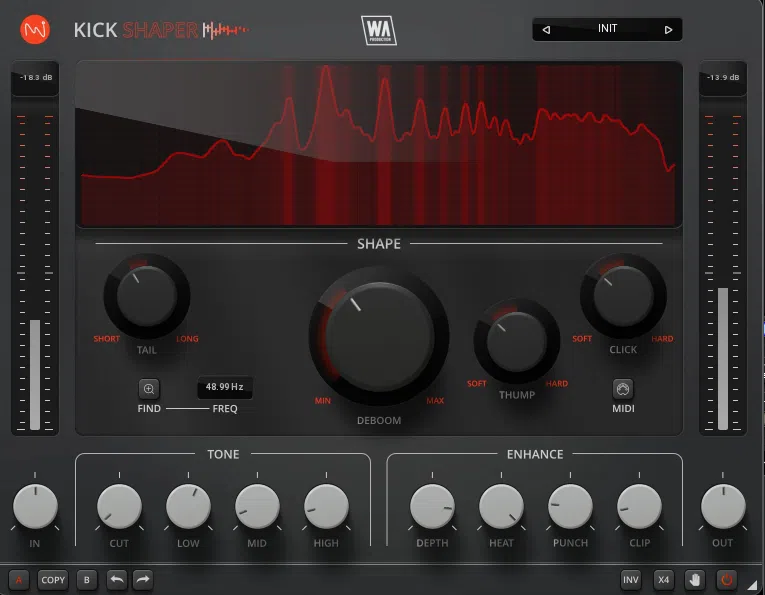Click the MID tone knob
Viewport: 765px width, 595px height.
257,507
